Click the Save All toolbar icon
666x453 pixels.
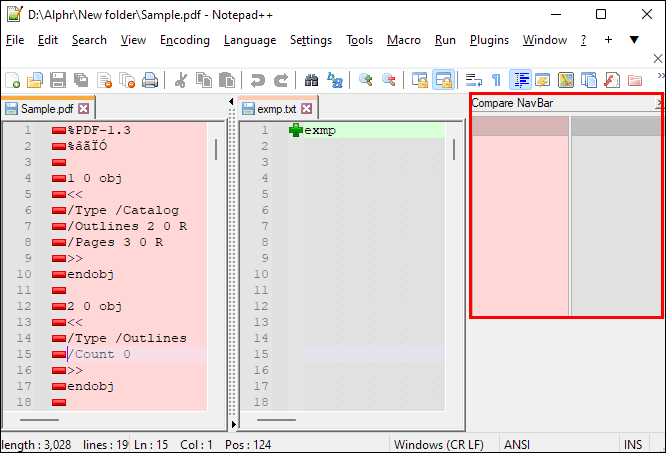click(81, 80)
